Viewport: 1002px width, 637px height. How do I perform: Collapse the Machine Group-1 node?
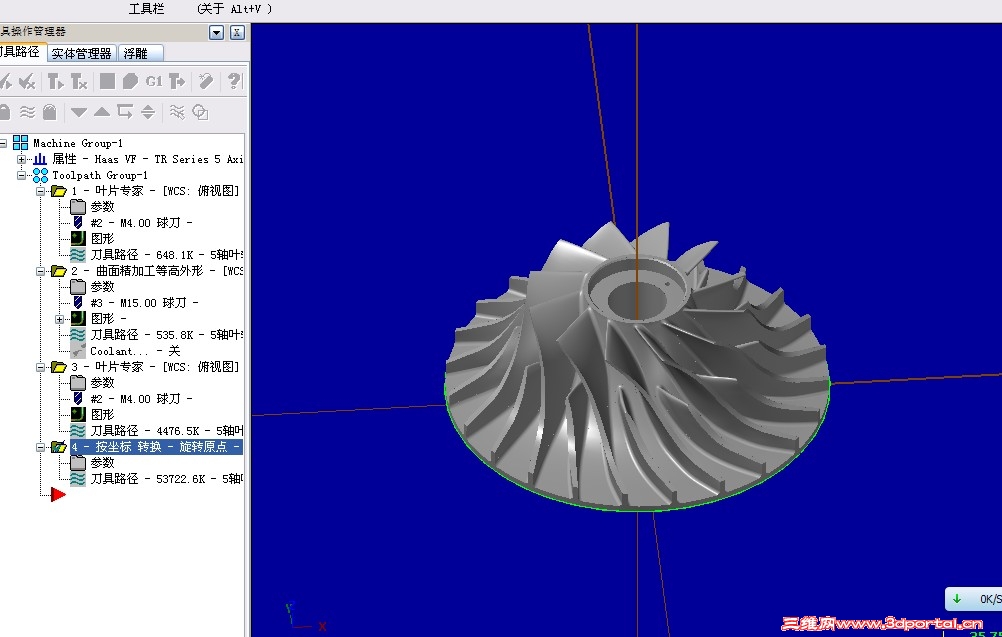(x=3, y=143)
